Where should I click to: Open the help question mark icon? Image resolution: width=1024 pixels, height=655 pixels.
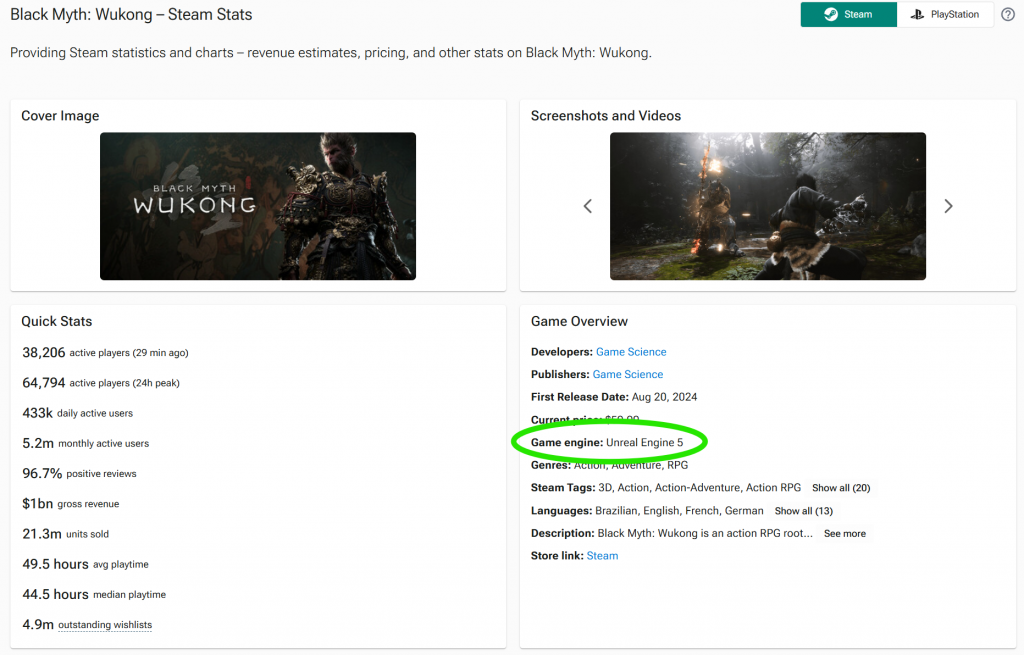coord(1008,14)
